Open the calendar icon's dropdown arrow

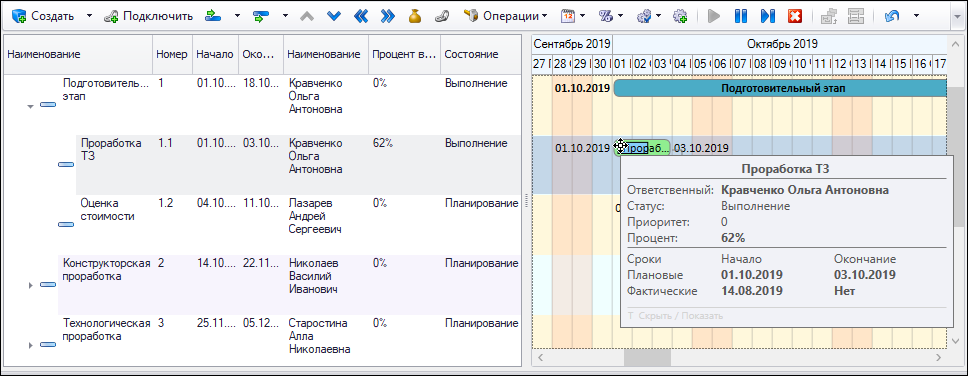pyautogui.click(x=583, y=17)
